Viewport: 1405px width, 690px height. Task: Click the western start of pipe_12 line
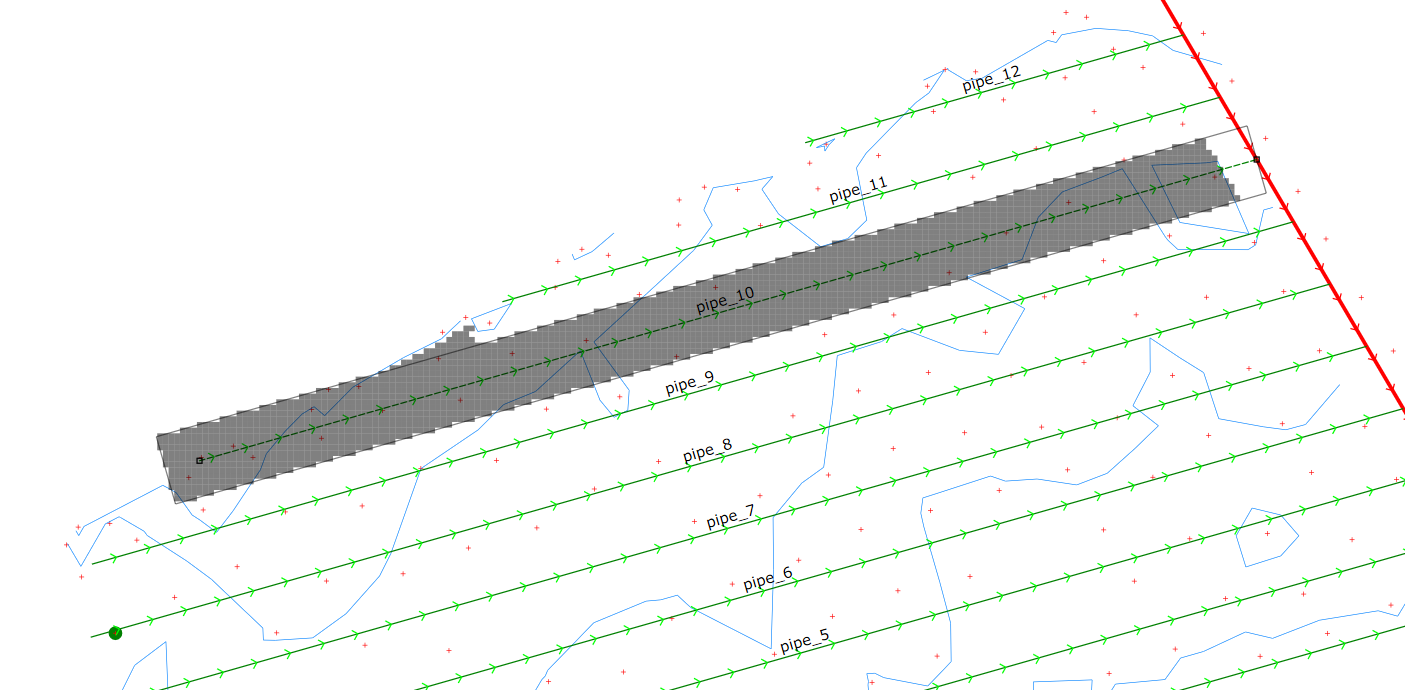pos(808,142)
